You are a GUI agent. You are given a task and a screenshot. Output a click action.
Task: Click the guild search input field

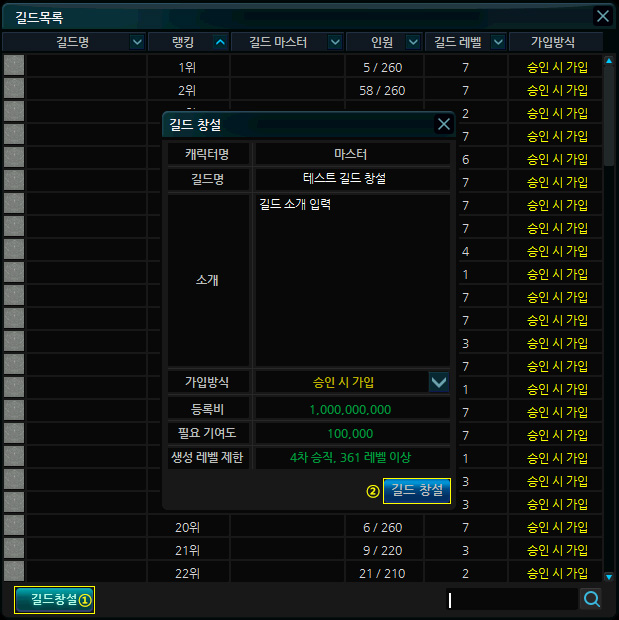click(510, 600)
